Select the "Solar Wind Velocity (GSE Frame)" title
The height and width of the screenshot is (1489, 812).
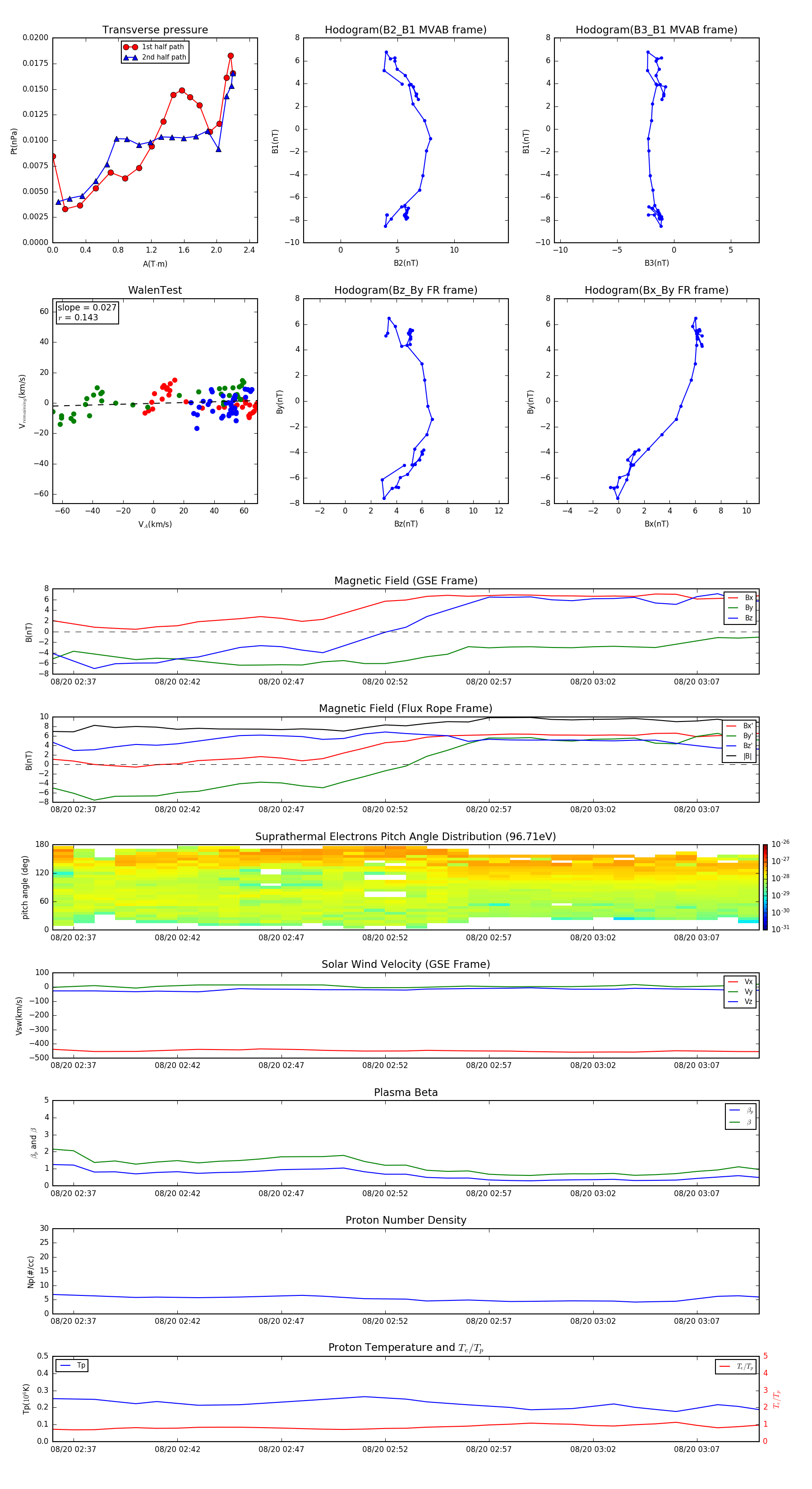tap(406, 964)
